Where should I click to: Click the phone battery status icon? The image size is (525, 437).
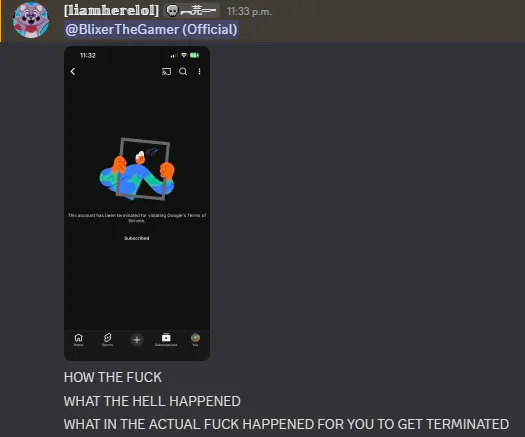coord(195,55)
